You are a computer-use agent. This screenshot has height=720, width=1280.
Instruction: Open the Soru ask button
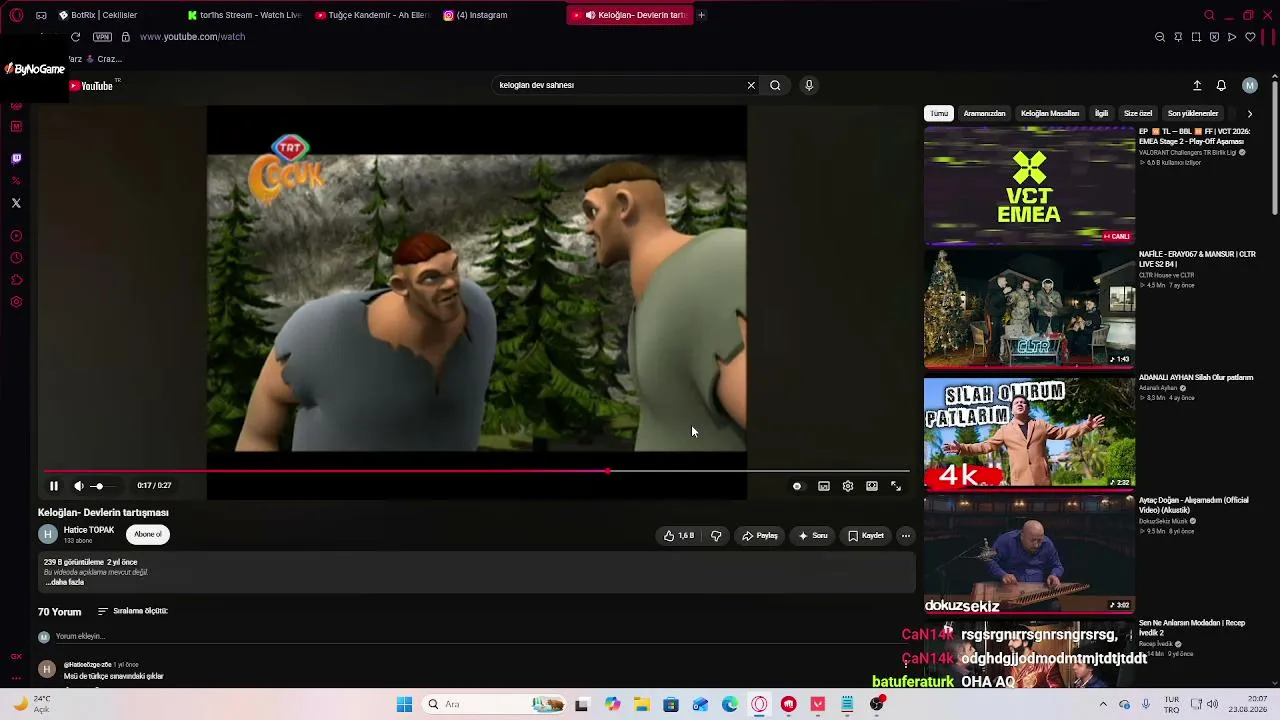pos(812,536)
